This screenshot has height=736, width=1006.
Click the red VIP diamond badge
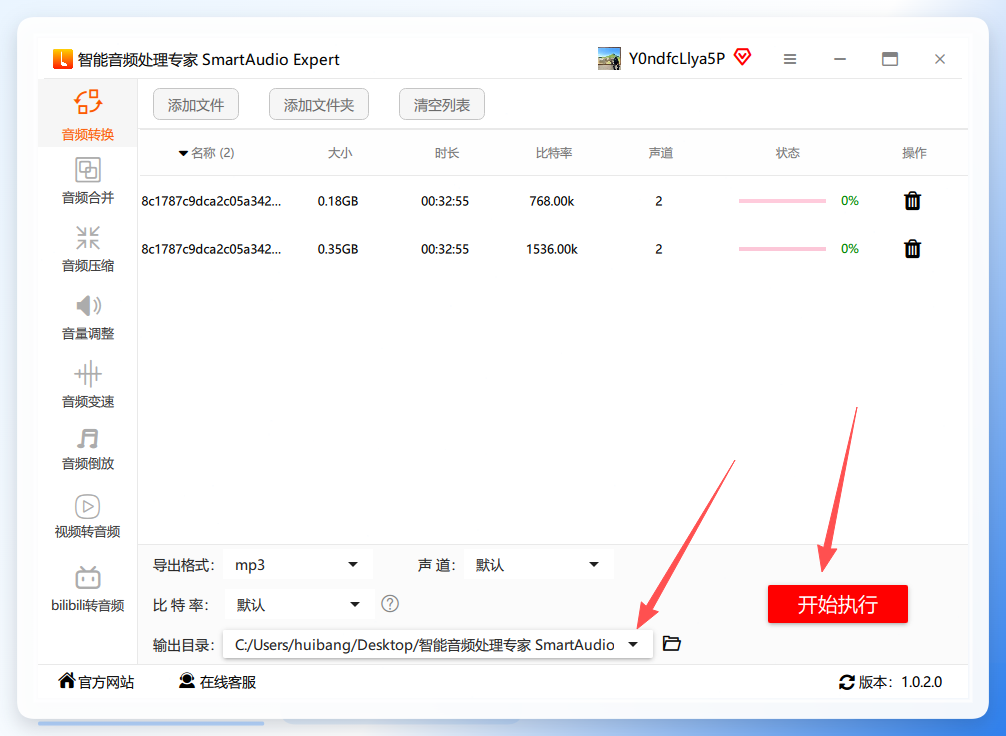pyautogui.click(x=742, y=57)
